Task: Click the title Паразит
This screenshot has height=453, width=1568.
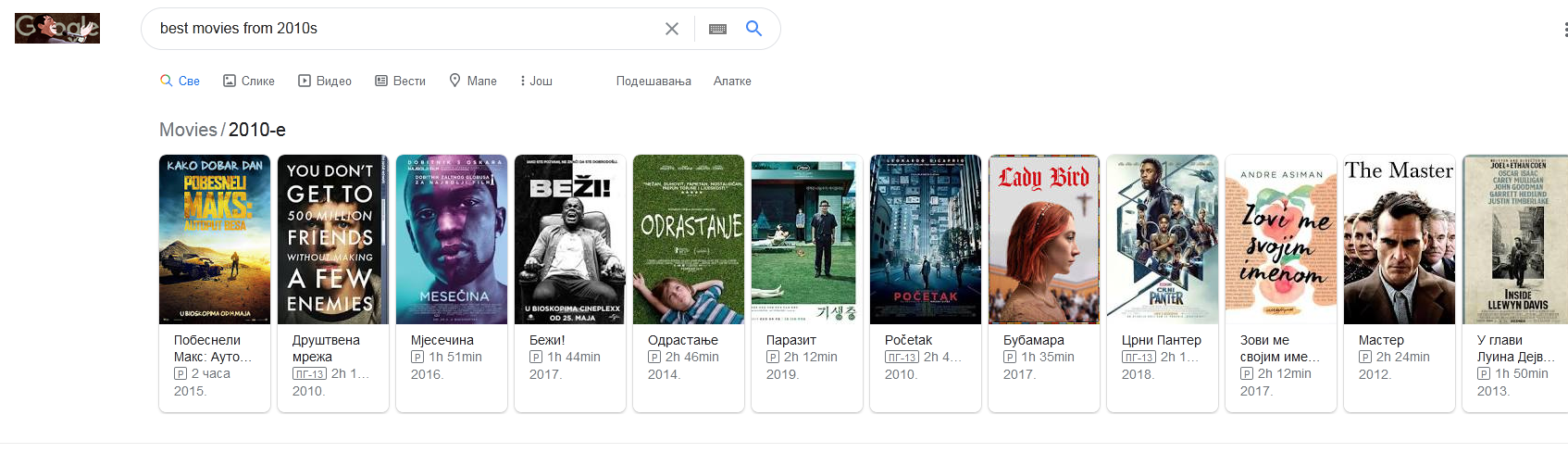Action: click(x=791, y=340)
